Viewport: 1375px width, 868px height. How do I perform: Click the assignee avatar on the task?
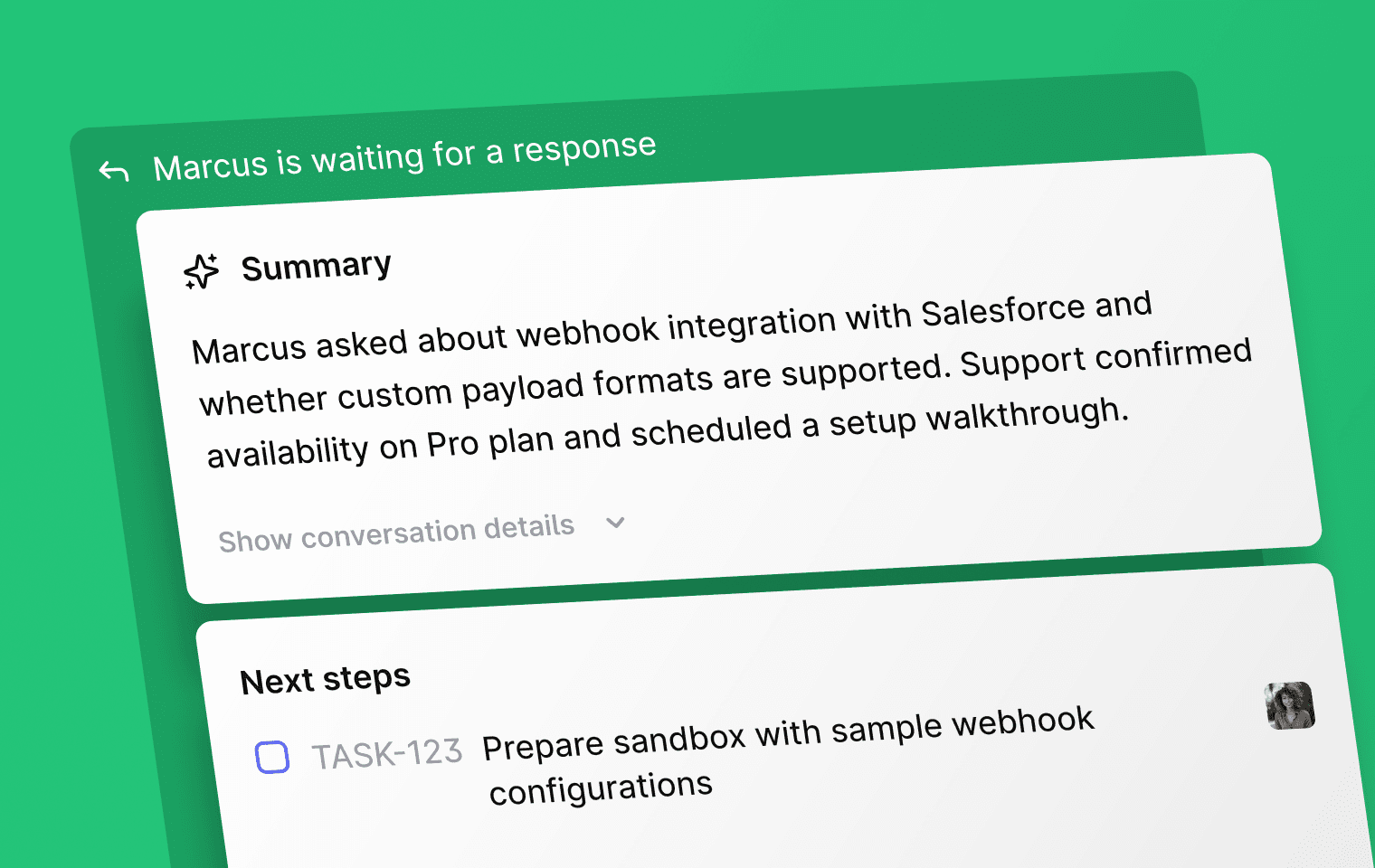coord(1289,705)
